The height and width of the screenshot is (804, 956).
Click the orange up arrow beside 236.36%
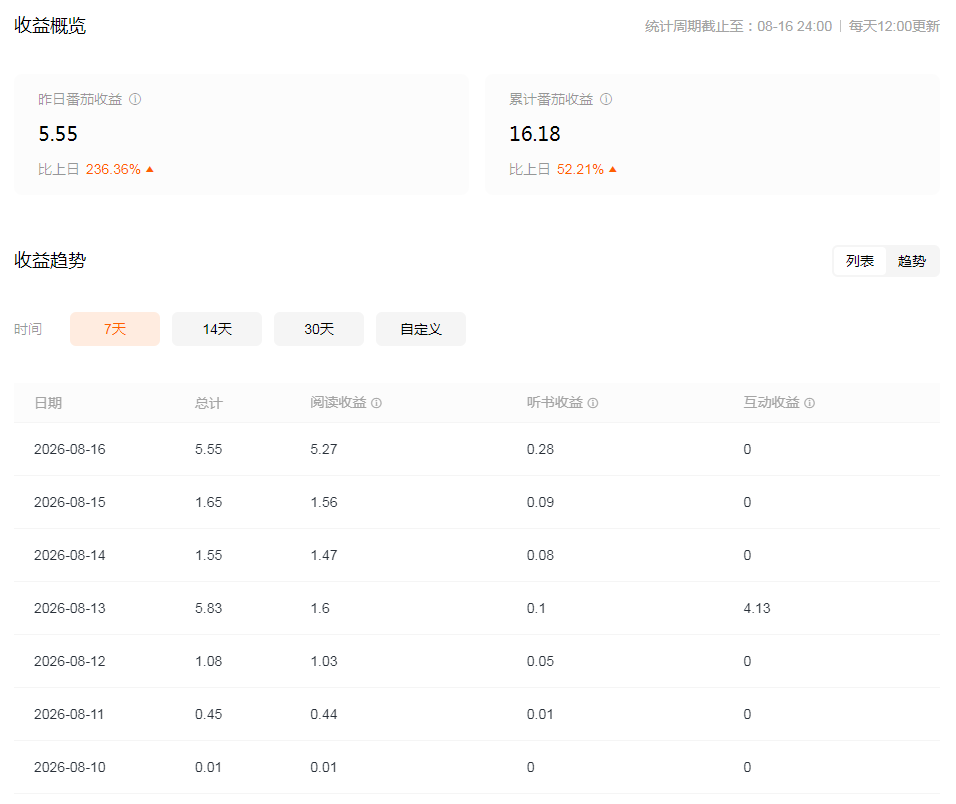click(150, 169)
